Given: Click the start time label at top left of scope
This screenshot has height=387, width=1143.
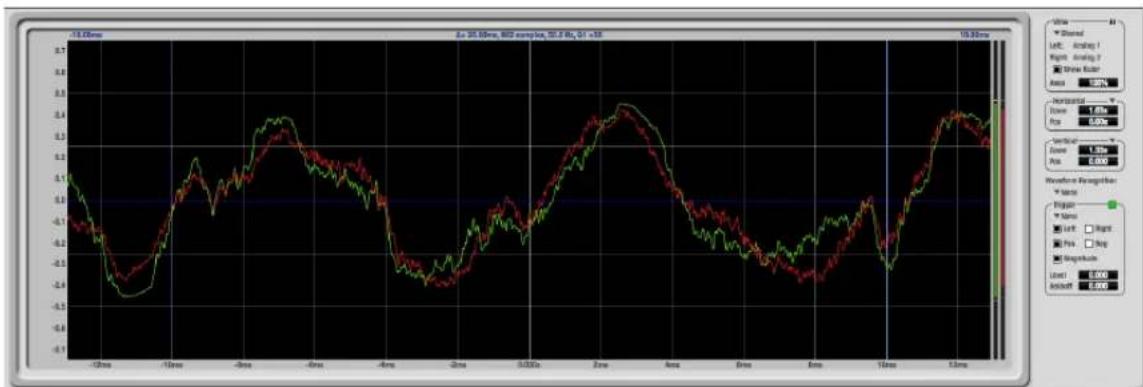Looking at the screenshot, I should click(x=85, y=35).
